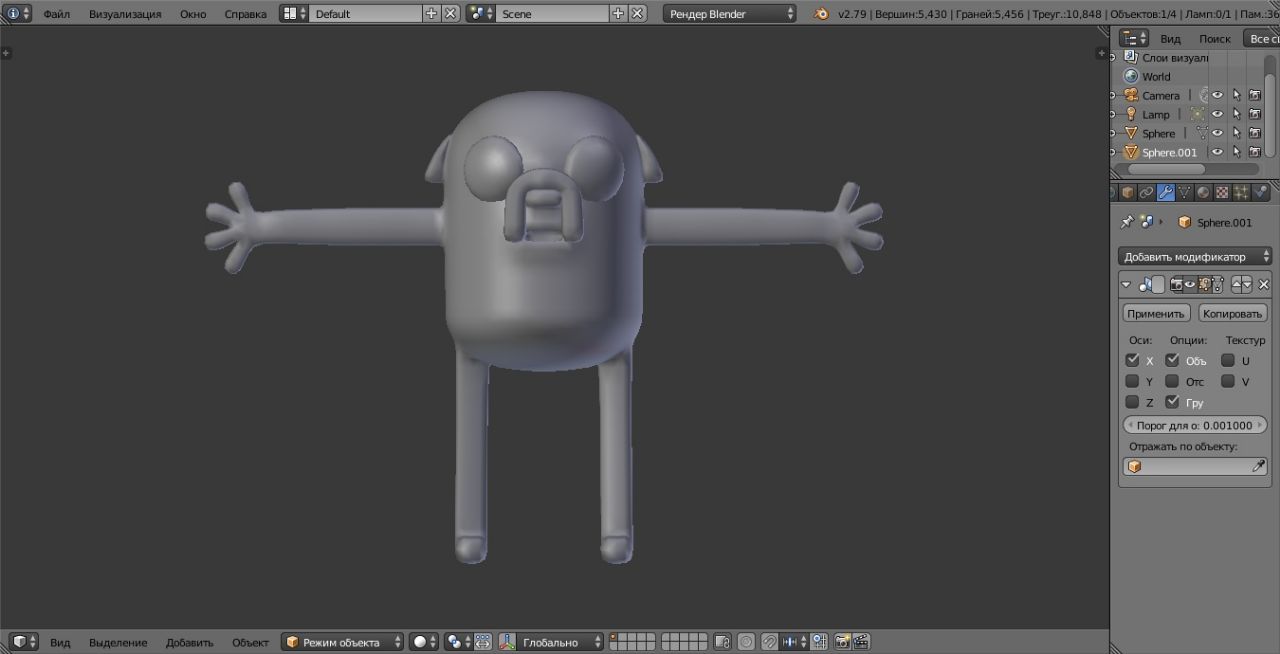Hide Camera in viewport via eye icon
Viewport: 1280px width, 654px height.
[1217, 95]
